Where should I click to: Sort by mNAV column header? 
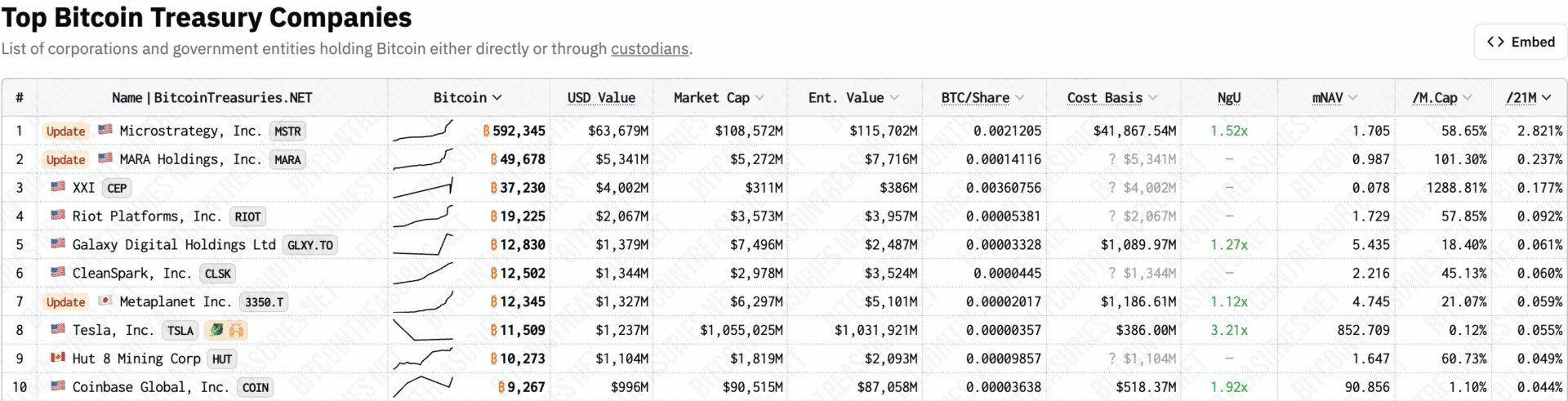click(1334, 98)
